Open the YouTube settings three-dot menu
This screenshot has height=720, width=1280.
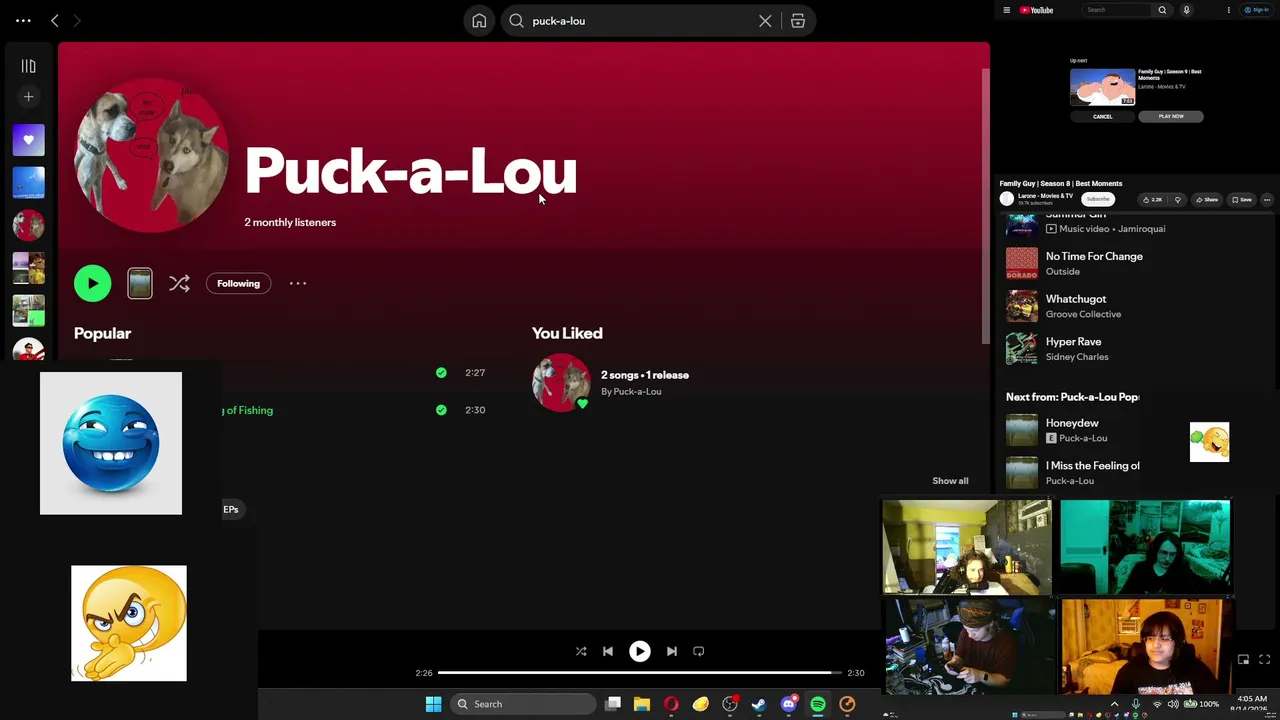pos(1229,10)
